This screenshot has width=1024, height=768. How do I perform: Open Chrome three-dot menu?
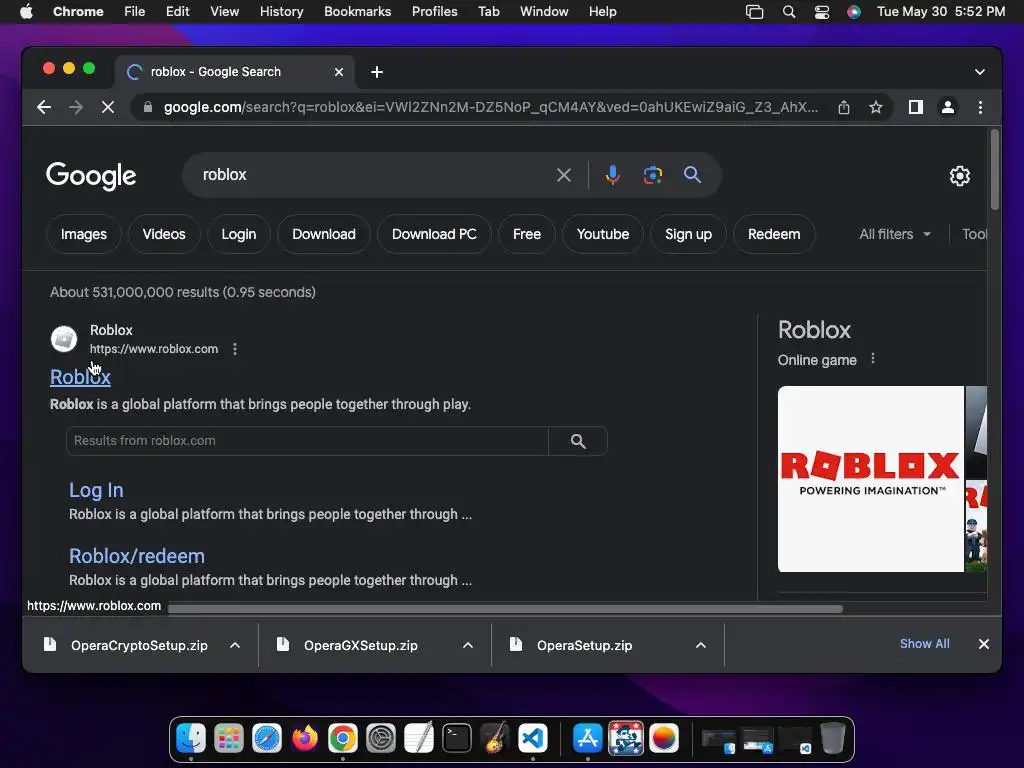[980, 107]
